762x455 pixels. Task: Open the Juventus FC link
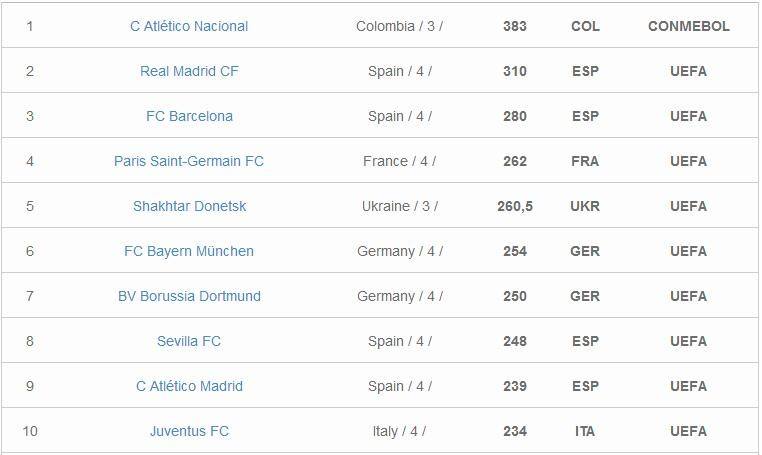[x=189, y=431]
